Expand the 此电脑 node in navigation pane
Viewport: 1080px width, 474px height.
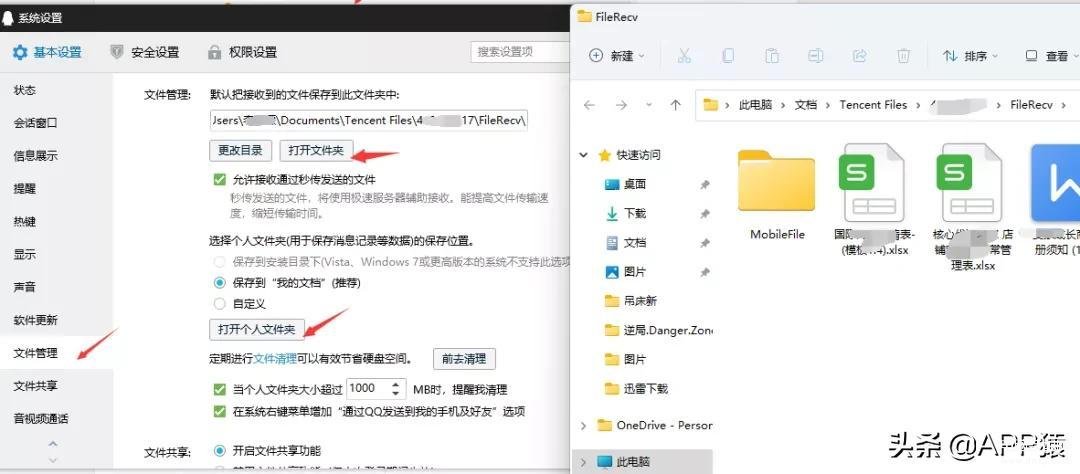coord(583,462)
